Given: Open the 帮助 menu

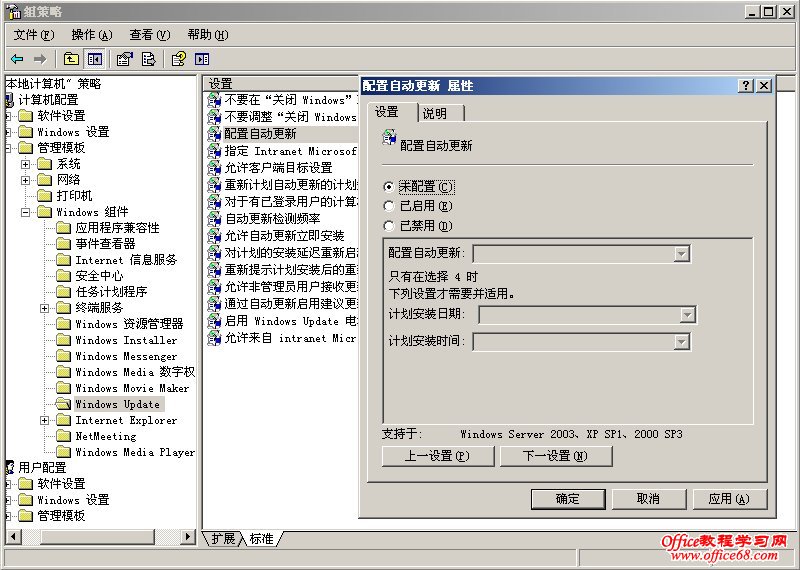Looking at the screenshot, I should (x=208, y=35).
